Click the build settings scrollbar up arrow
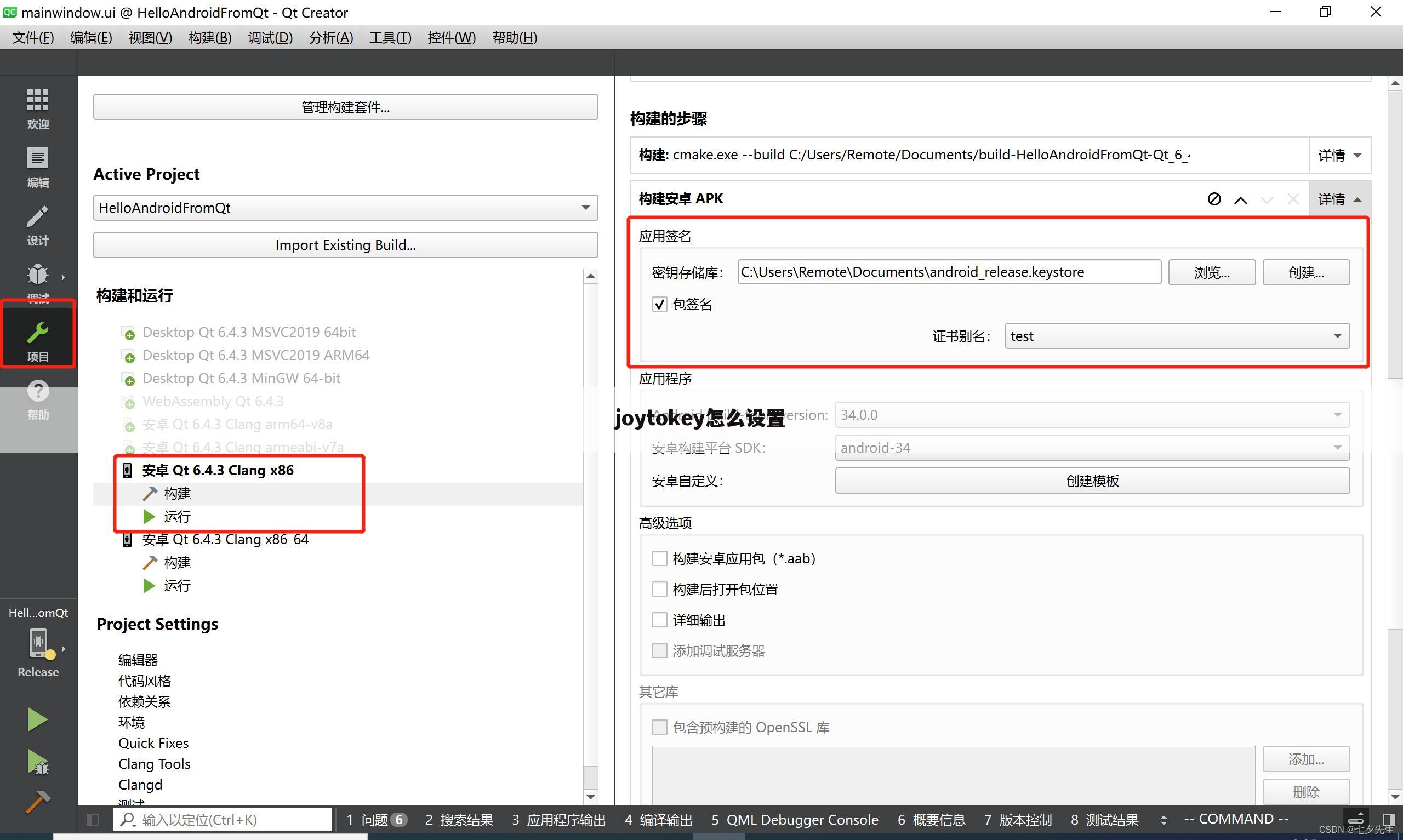 point(1395,83)
